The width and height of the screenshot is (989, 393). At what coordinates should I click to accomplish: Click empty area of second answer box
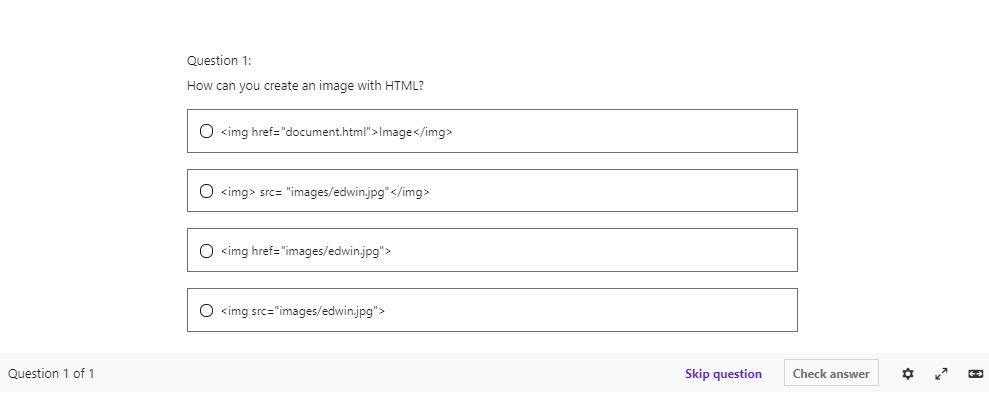[612, 191]
